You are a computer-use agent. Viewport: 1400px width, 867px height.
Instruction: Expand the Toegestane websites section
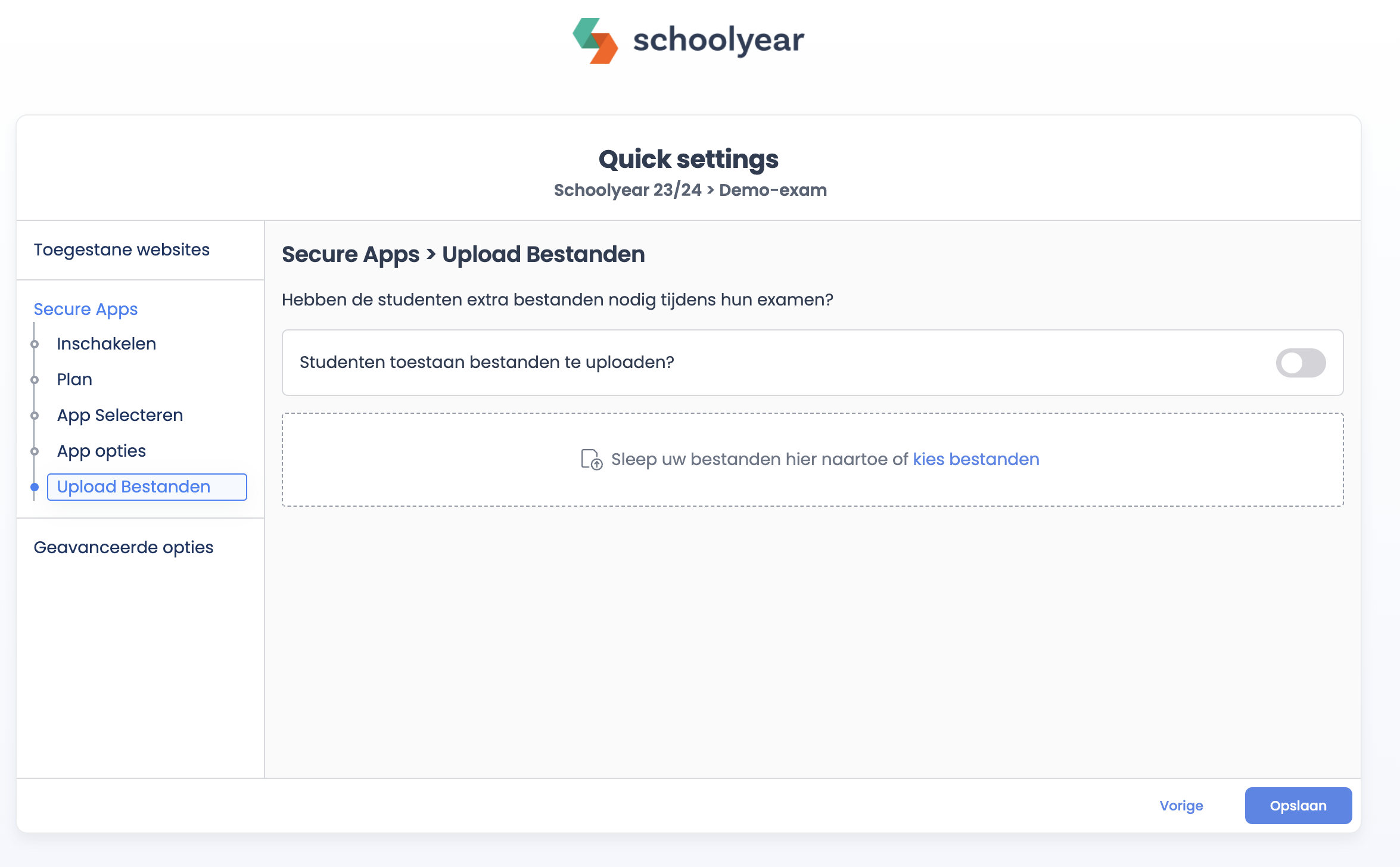tap(122, 250)
